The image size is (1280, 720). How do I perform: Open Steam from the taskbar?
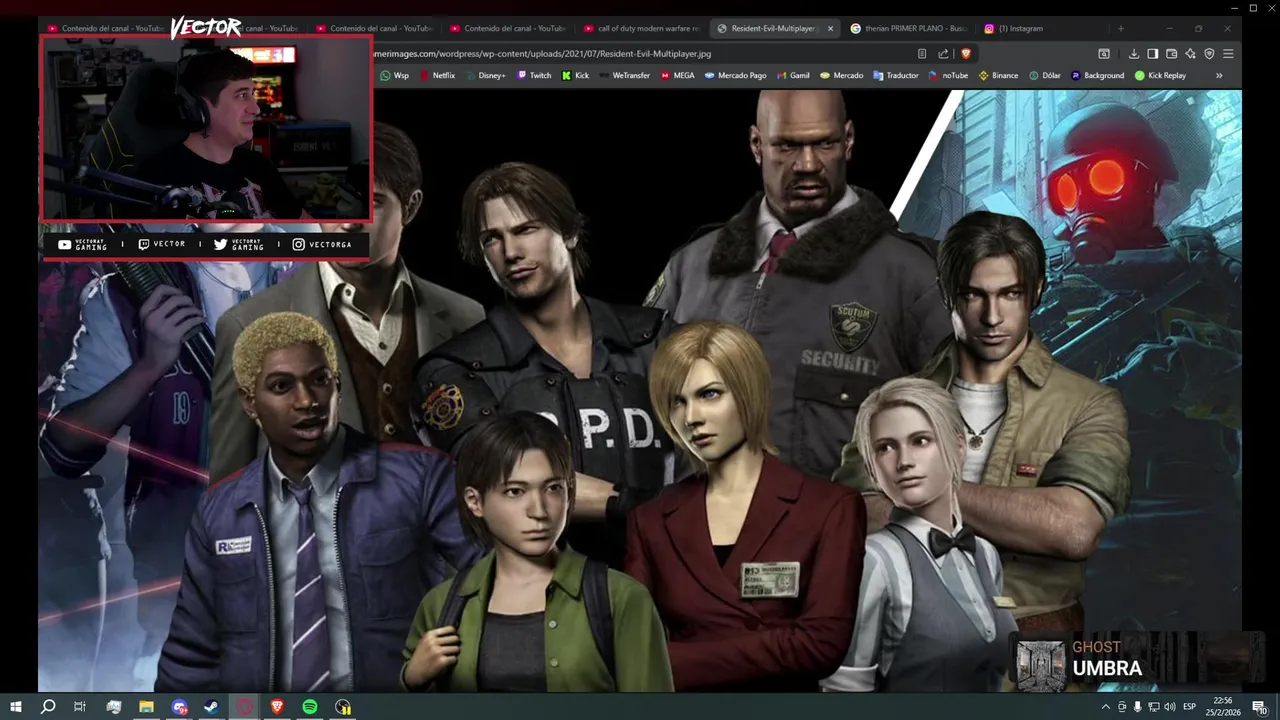pyautogui.click(x=212, y=707)
